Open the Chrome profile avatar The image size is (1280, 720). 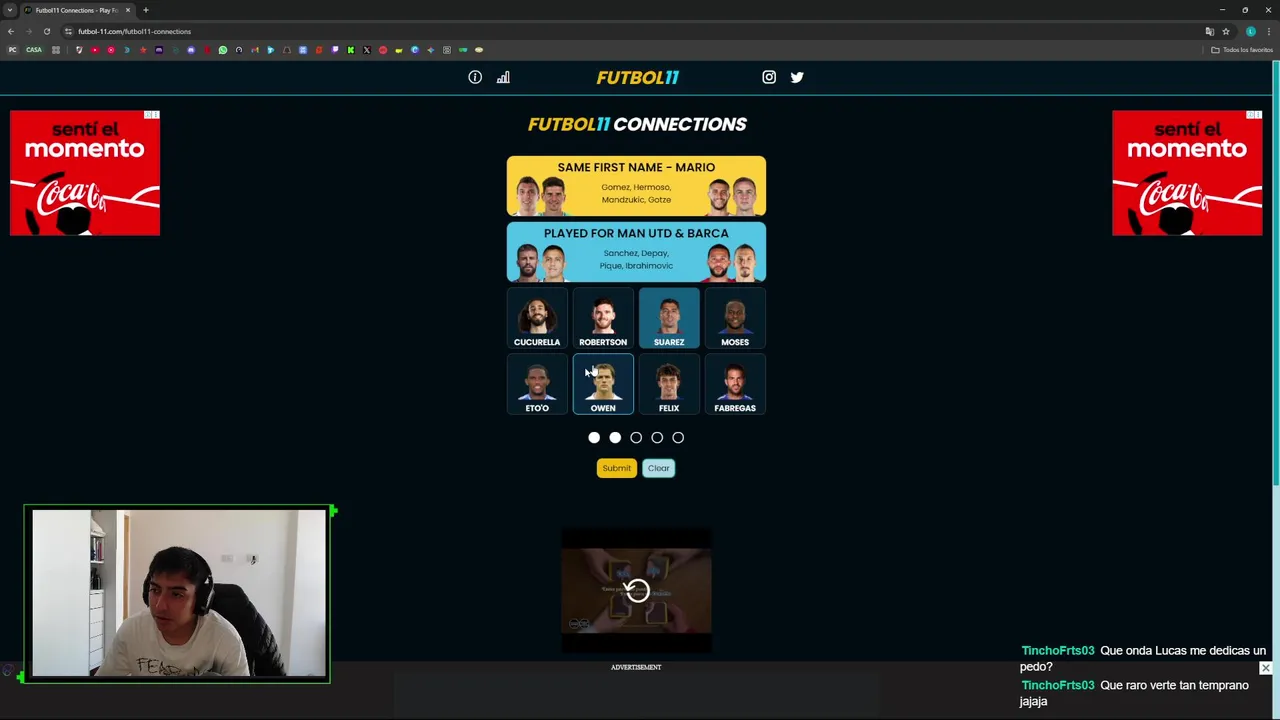click(x=1251, y=31)
